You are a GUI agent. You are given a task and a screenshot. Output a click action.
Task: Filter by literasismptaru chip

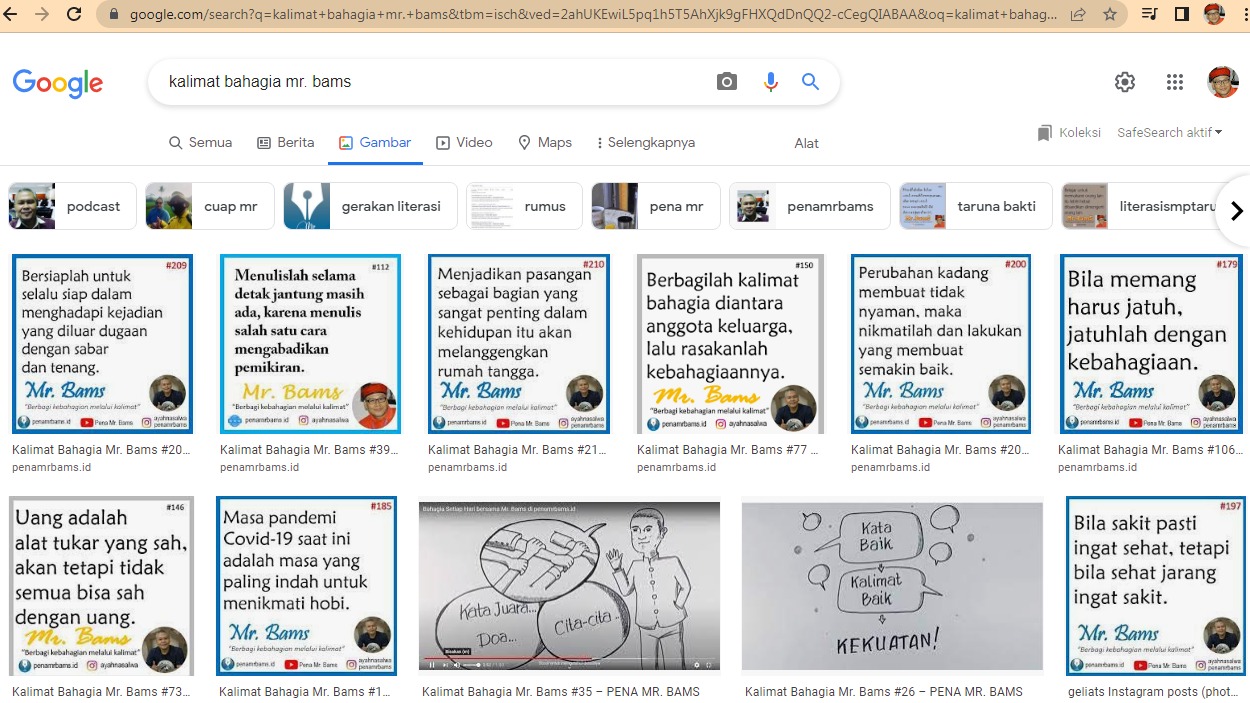[x=1140, y=206]
